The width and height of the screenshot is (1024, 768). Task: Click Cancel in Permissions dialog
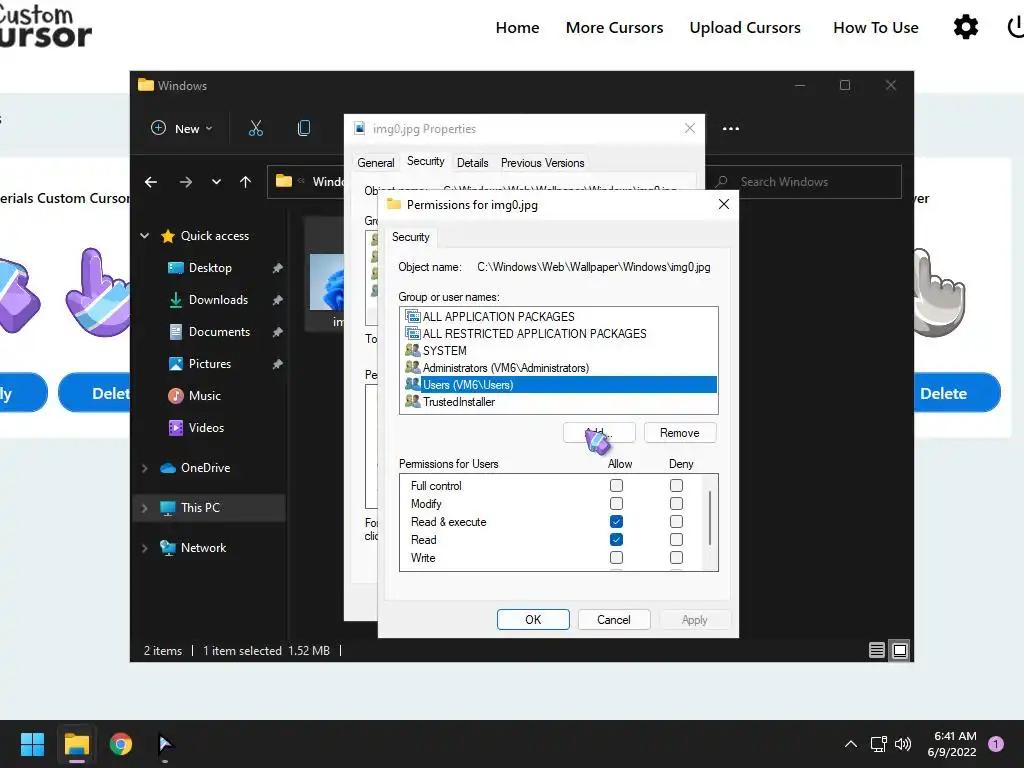614,620
